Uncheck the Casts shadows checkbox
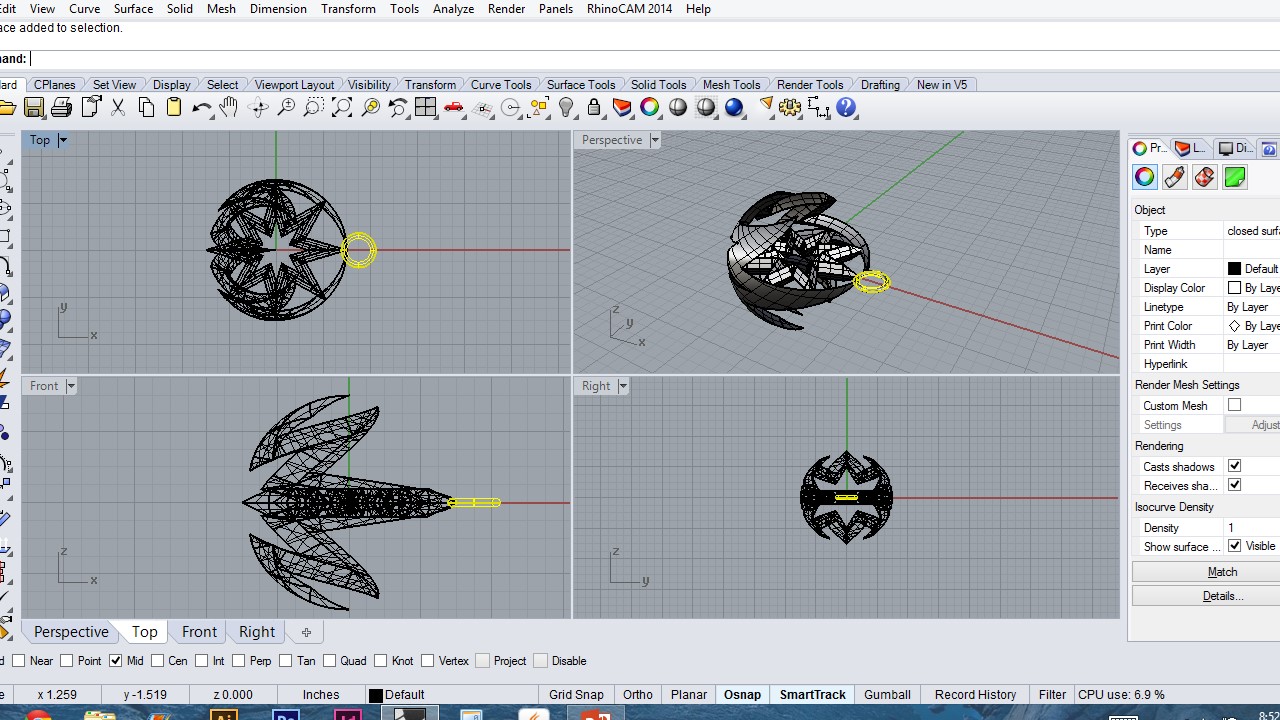The width and height of the screenshot is (1280, 720). (x=1234, y=466)
